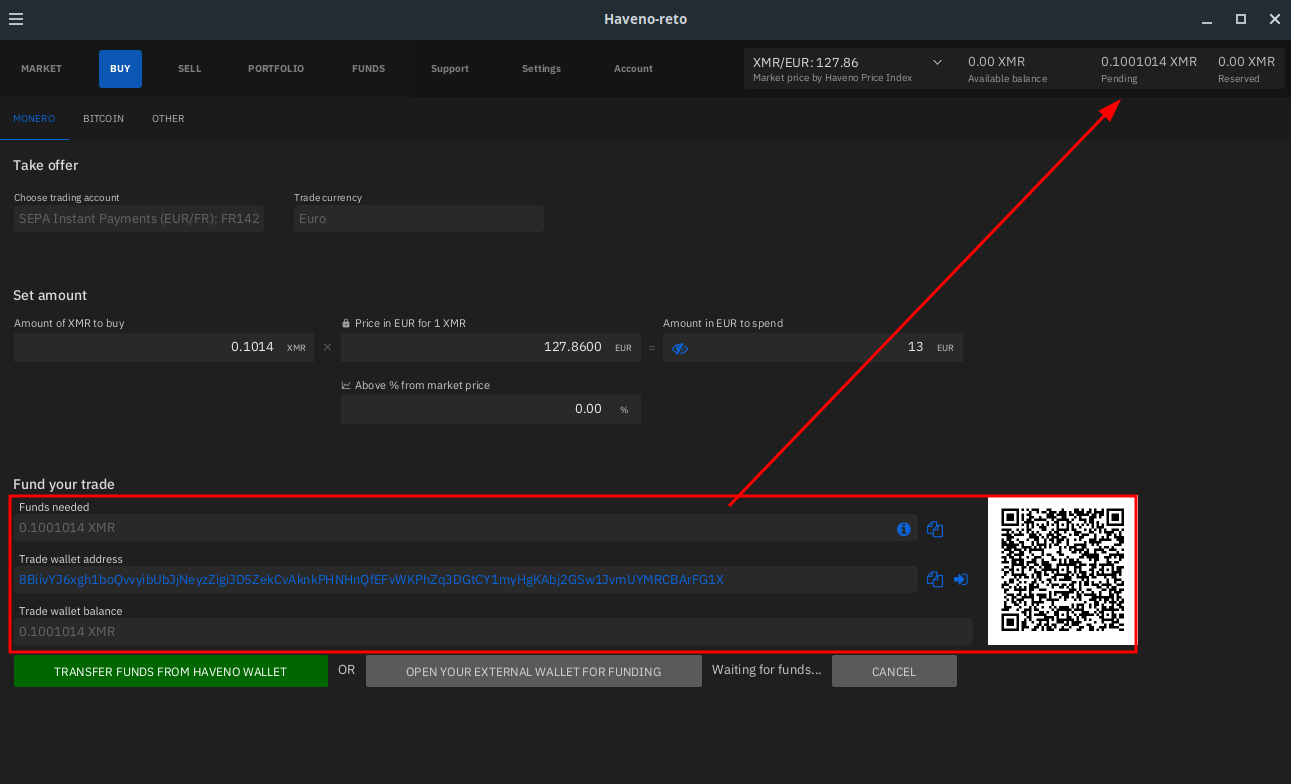Click the lock icon beside Price in EUR
Image resolution: width=1291 pixels, height=784 pixels.
pos(346,324)
